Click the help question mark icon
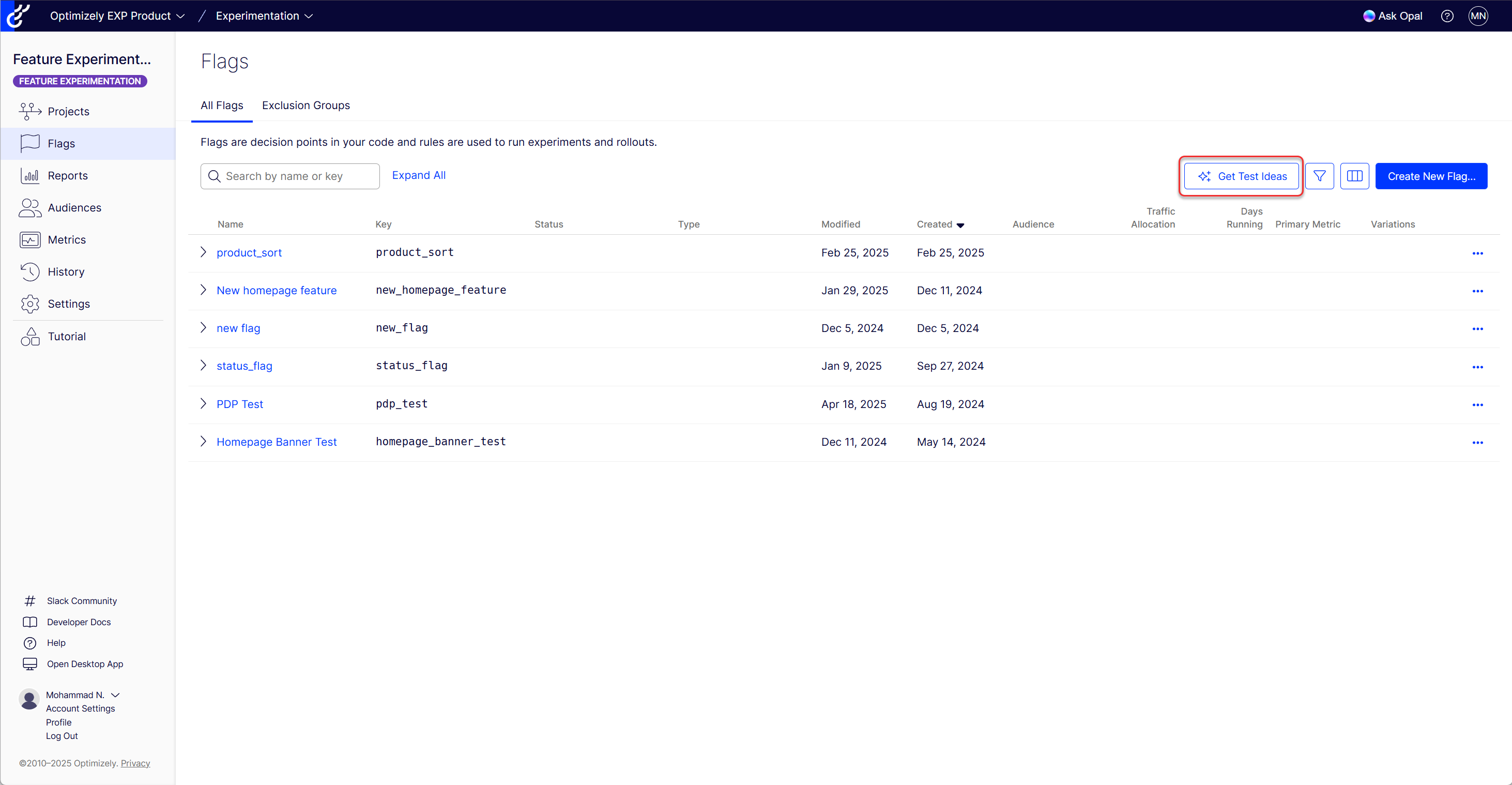Image resolution: width=1512 pixels, height=785 pixels. [x=1447, y=16]
